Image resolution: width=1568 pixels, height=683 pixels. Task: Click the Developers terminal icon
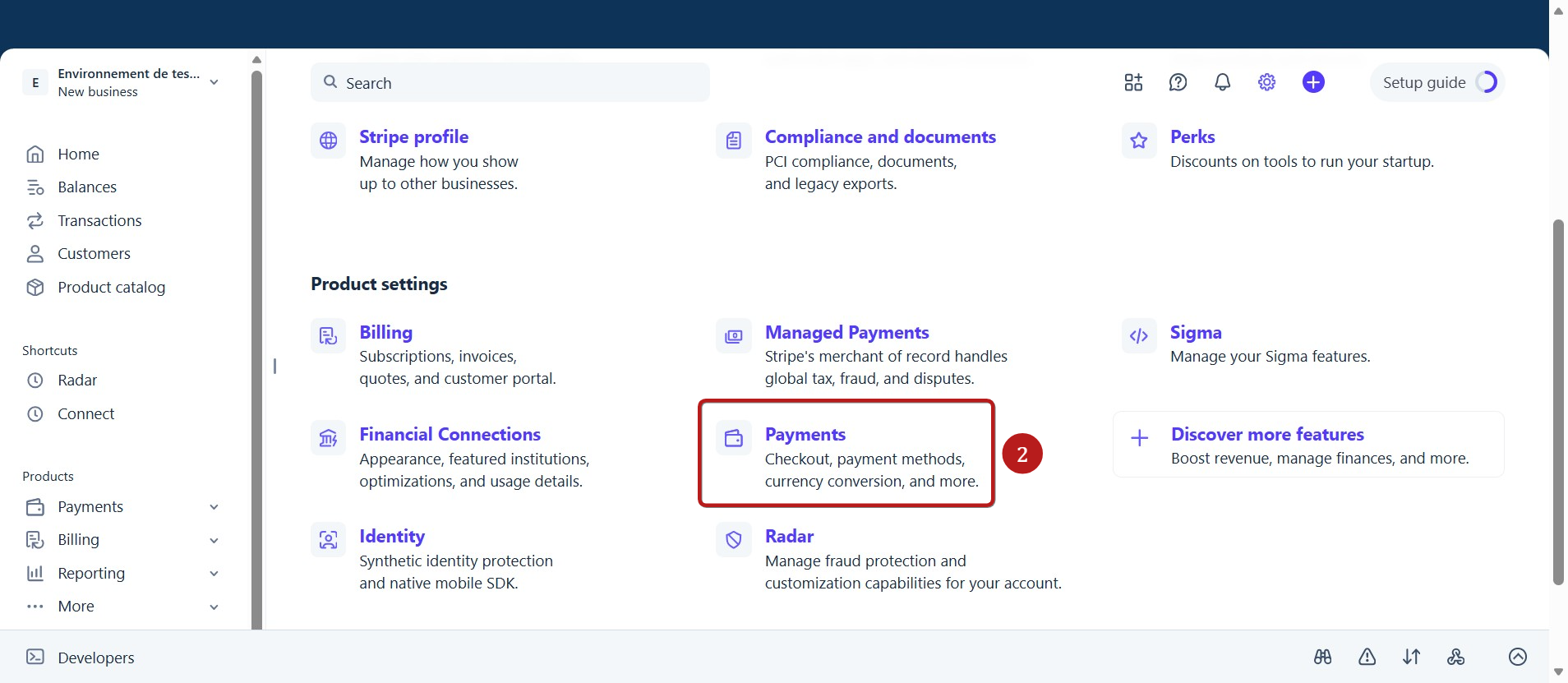(35, 657)
